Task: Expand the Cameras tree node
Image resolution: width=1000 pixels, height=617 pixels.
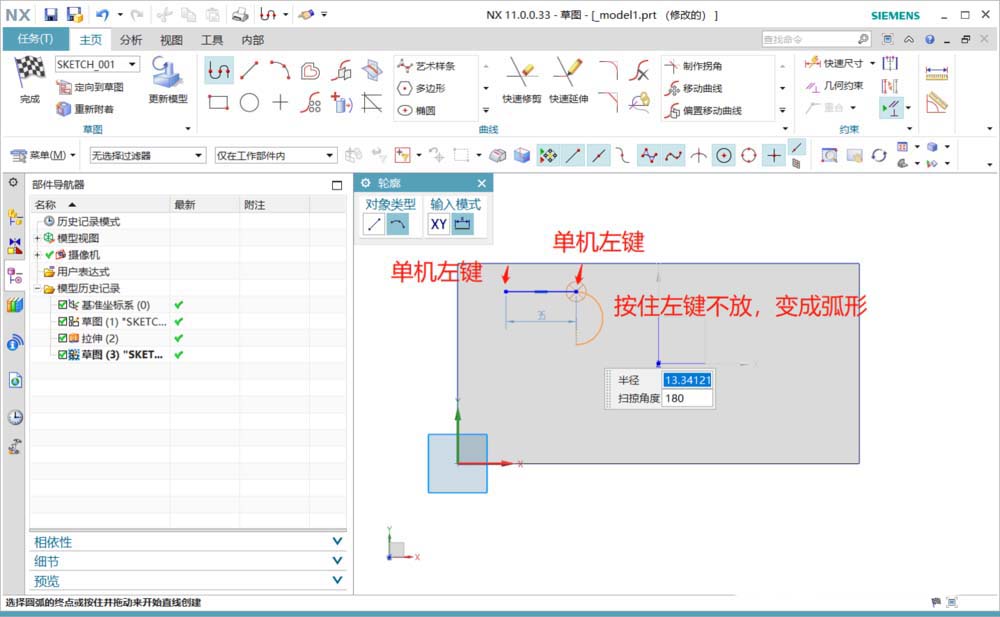Action: coord(37,255)
